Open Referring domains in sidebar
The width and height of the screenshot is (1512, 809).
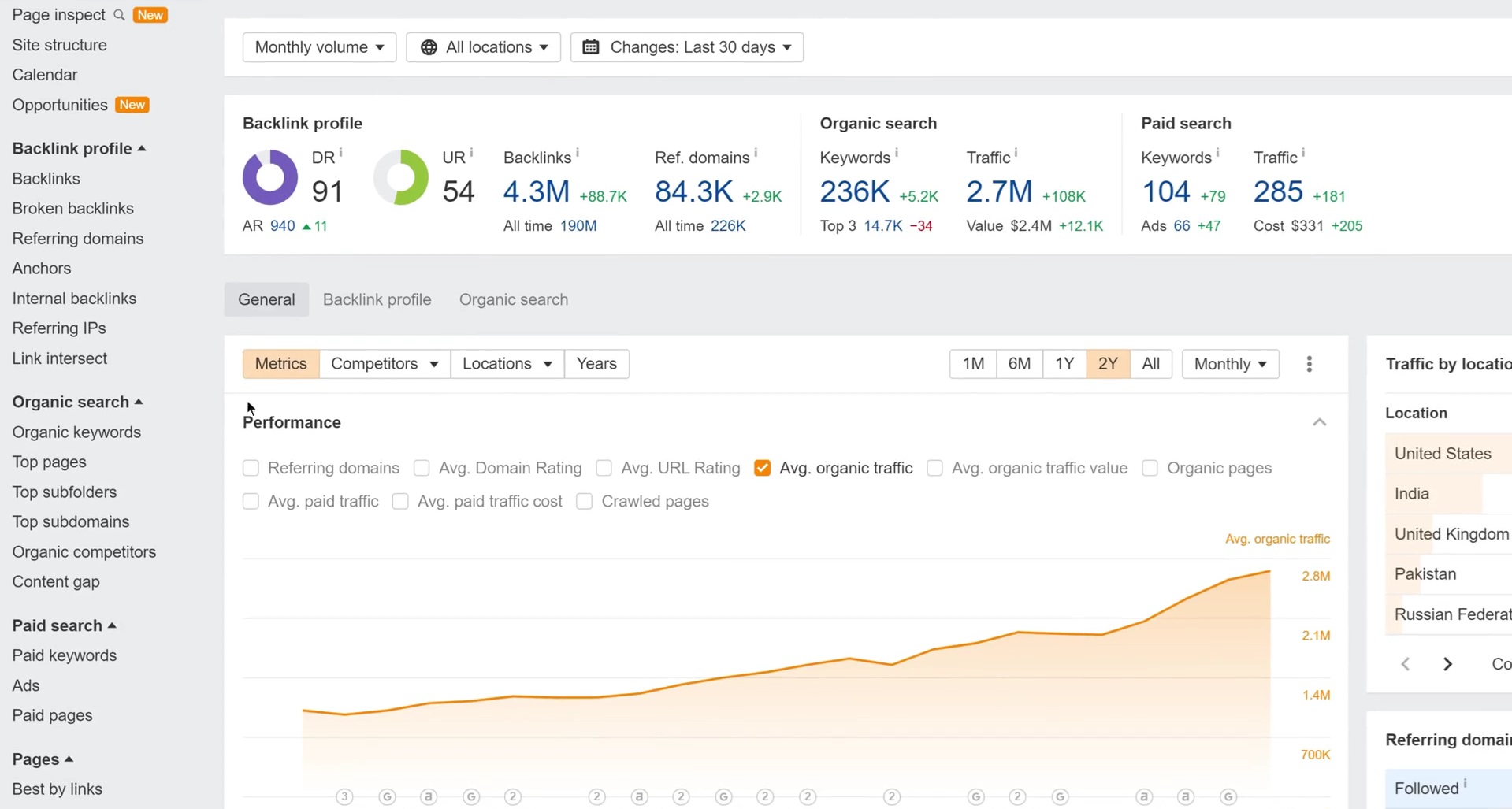(x=78, y=239)
